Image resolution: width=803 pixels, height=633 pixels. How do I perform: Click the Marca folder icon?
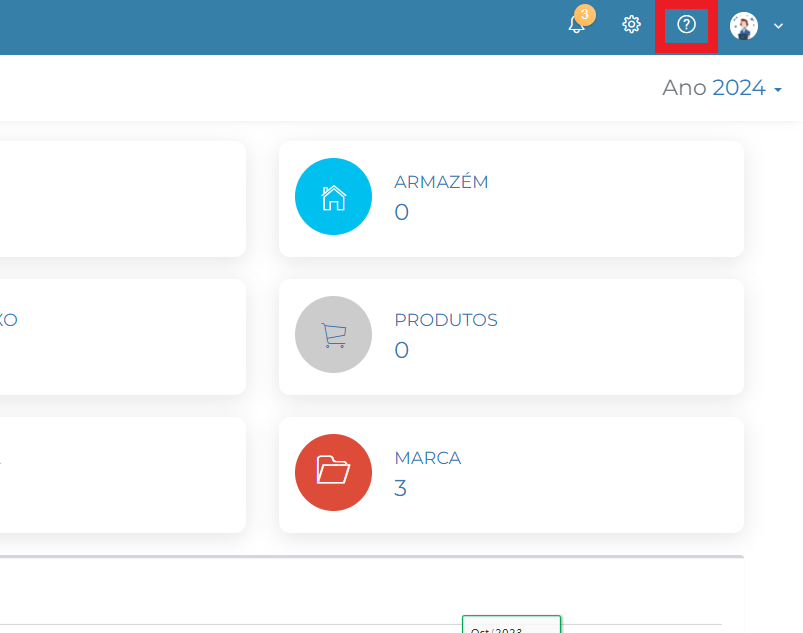333,472
